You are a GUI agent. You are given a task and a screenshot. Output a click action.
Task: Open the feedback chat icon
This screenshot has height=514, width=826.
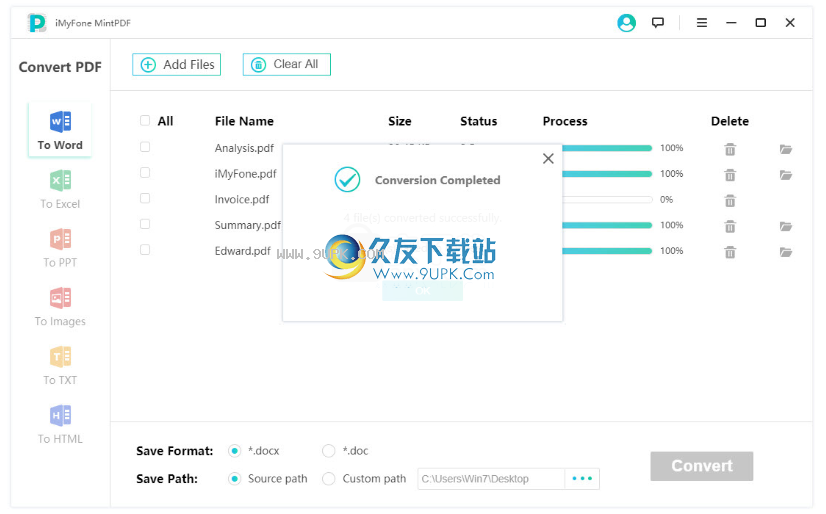(x=657, y=23)
